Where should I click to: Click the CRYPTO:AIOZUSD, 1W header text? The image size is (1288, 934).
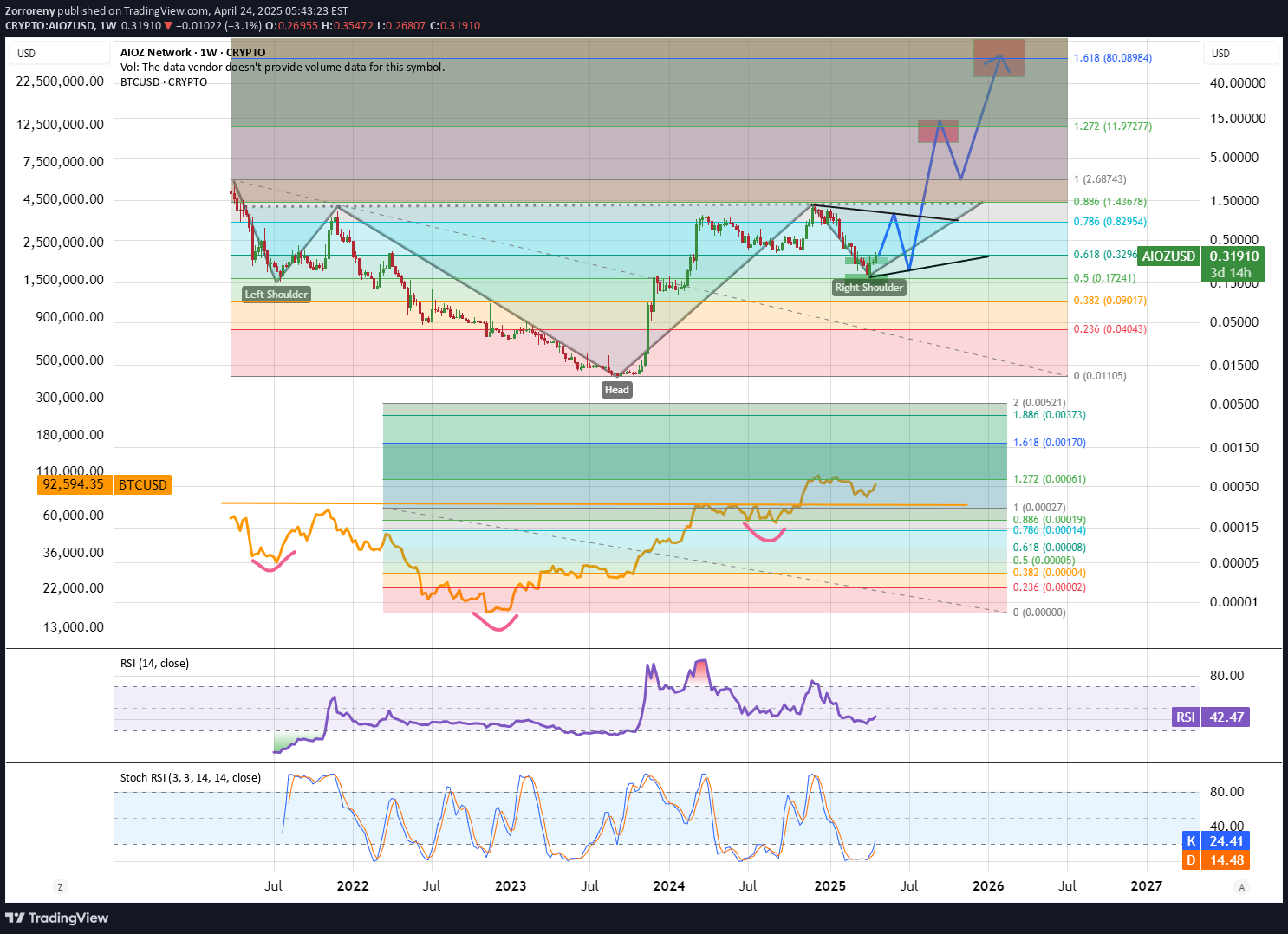(61, 25)
